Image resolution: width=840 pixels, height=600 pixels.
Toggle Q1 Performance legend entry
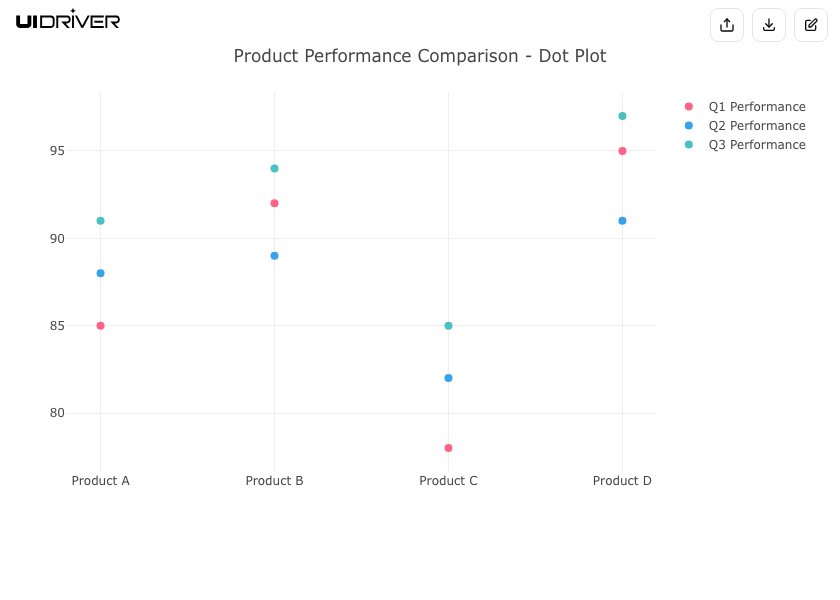[x=756, y=107]
